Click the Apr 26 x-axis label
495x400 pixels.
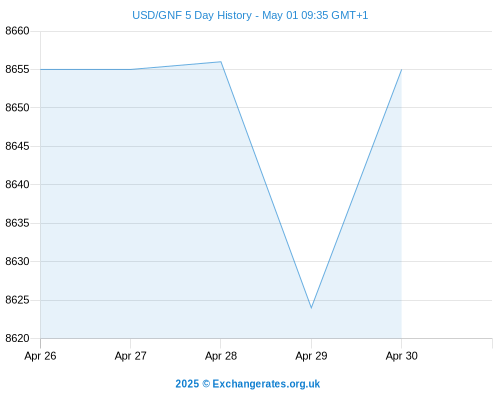(x=40, y=356)
